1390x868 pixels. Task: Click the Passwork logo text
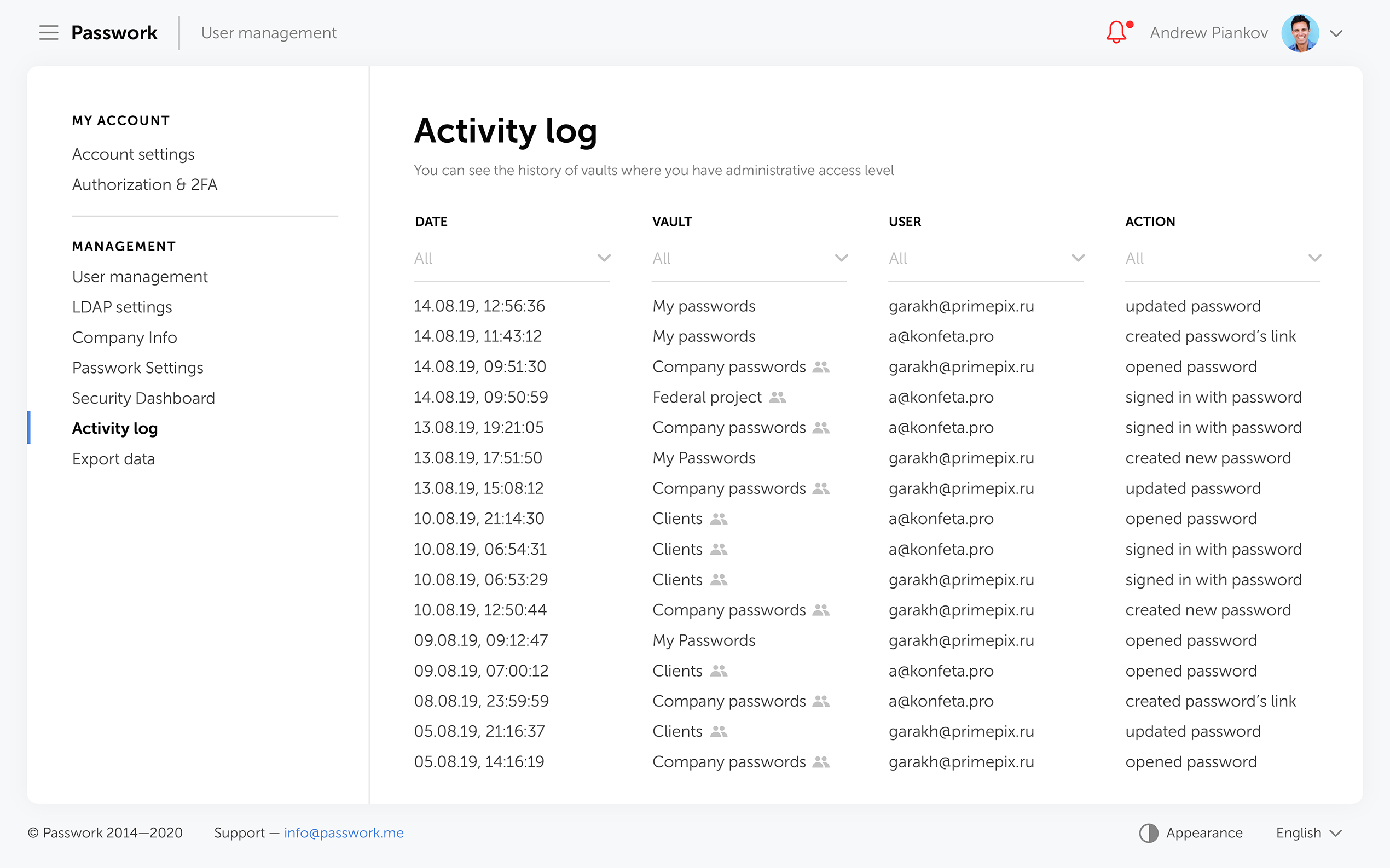(x=114, y=33)
